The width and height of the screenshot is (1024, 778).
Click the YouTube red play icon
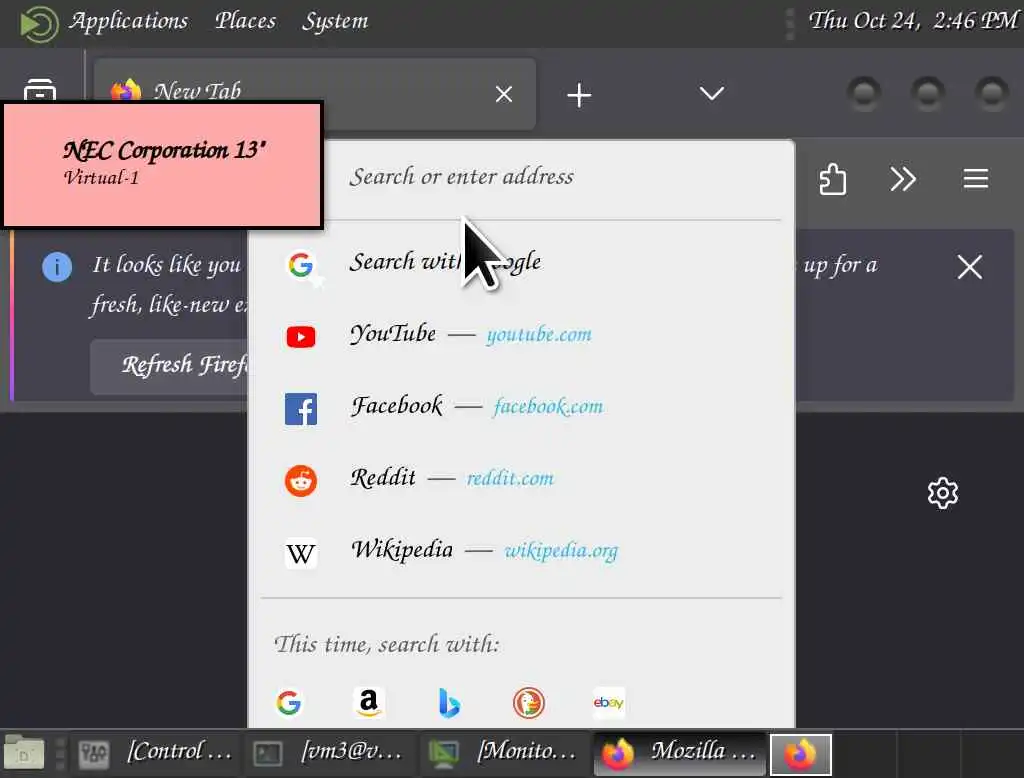pos(301,336)
